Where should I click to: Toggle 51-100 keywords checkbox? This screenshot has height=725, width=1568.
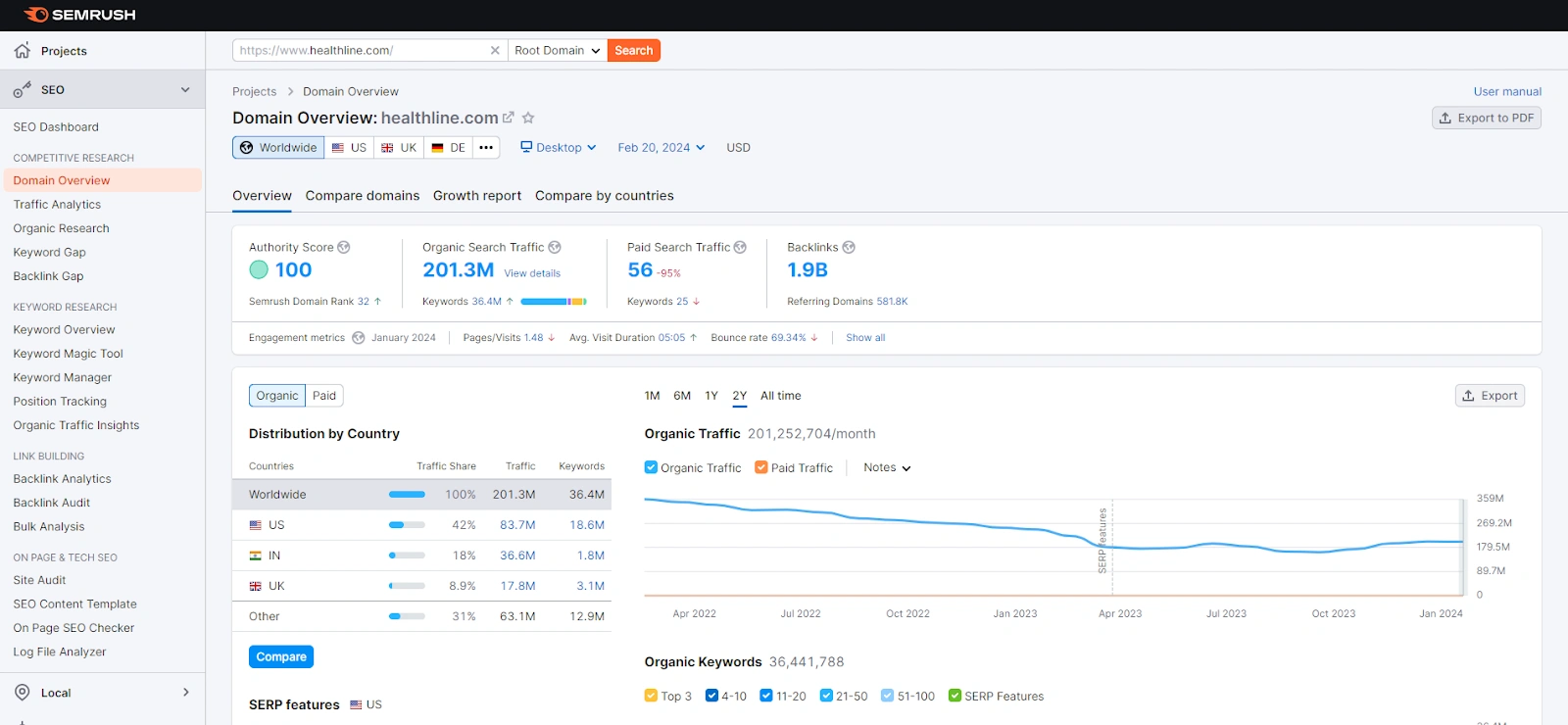888,696
